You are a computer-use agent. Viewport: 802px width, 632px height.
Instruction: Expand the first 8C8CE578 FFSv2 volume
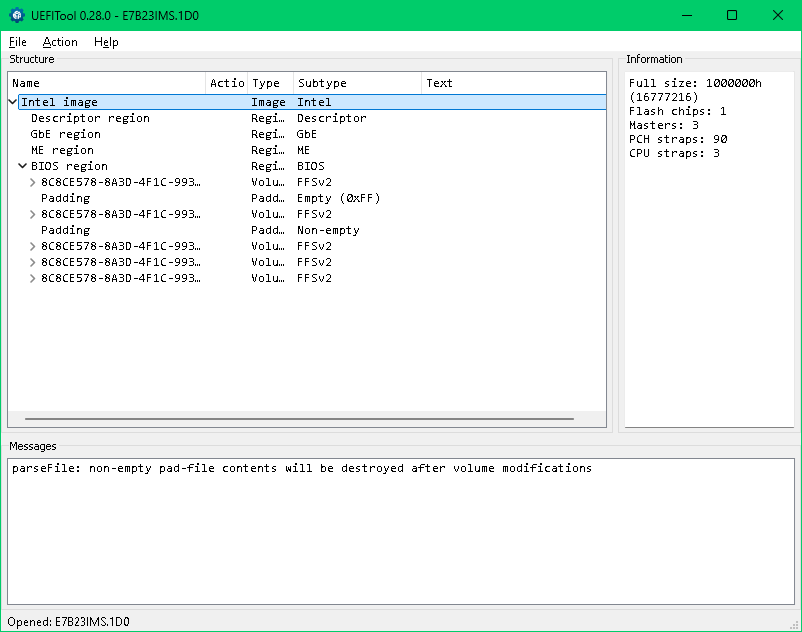pyautogui.click(x=32, y=182)
